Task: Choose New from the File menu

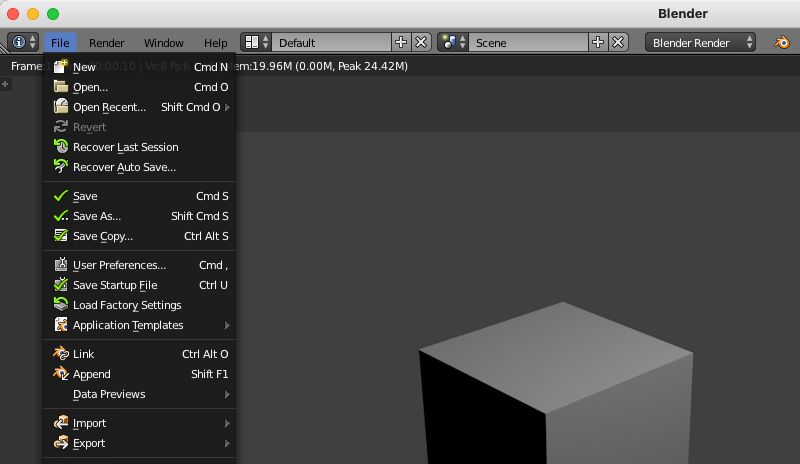Action: pos(140,67)
